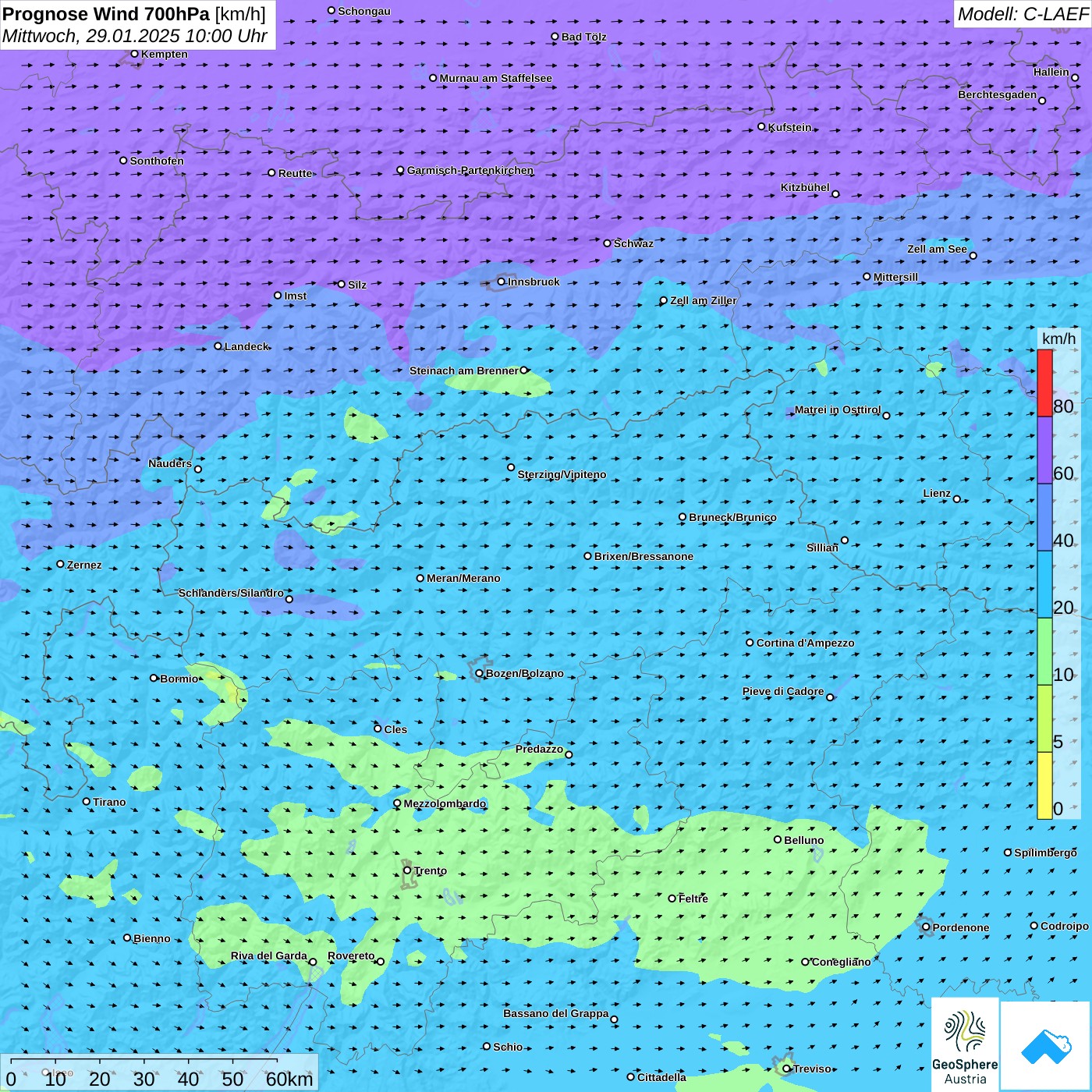This screenshot has height=1092, width=1092.
Task: Click the Pordenone city label
Action: click(961, 927)
